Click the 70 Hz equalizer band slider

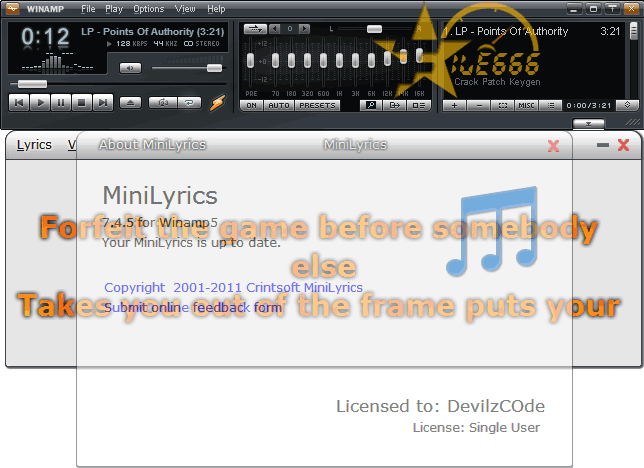coord(276,61)
